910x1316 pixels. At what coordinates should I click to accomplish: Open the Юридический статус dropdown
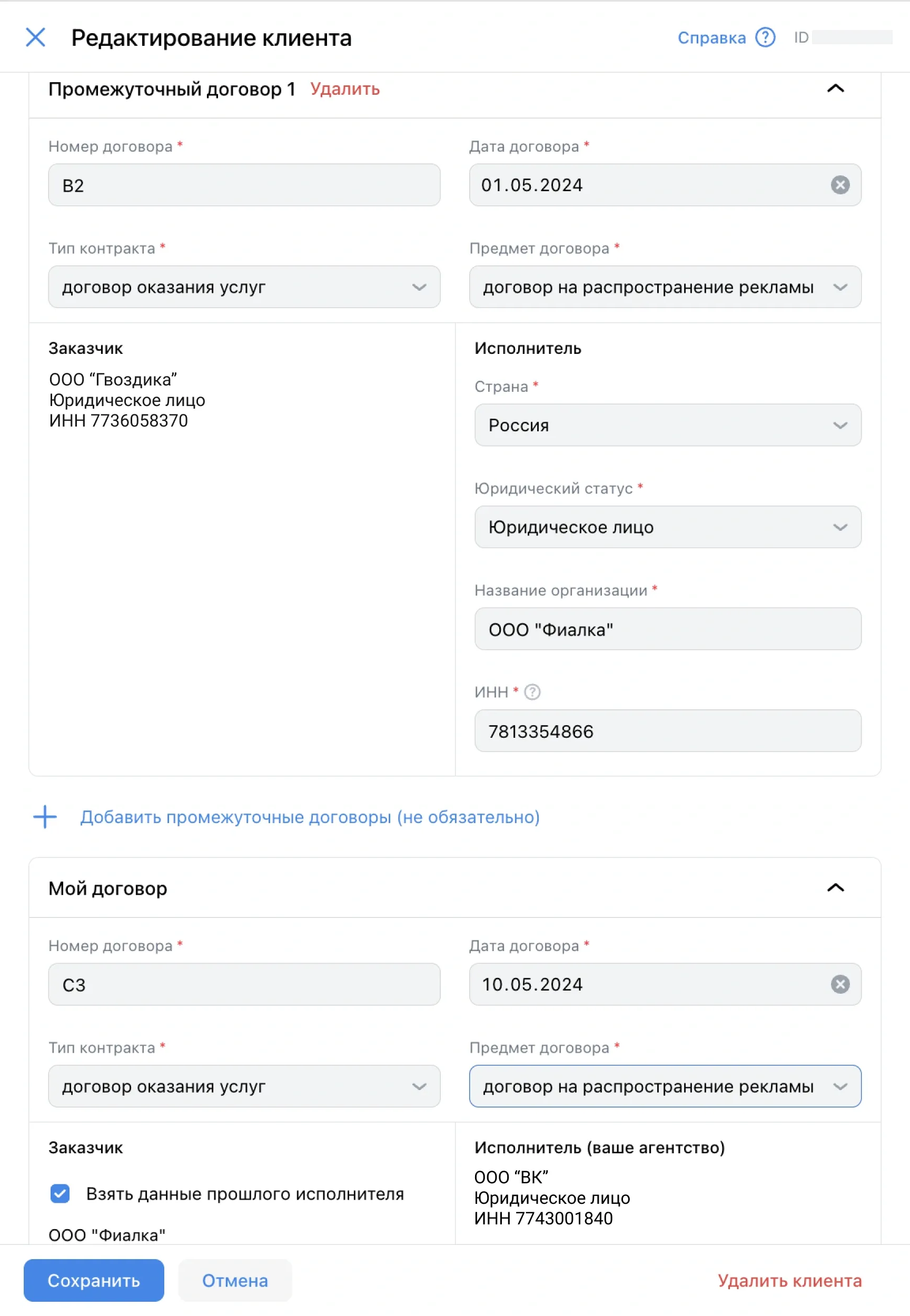click(667, 527)
